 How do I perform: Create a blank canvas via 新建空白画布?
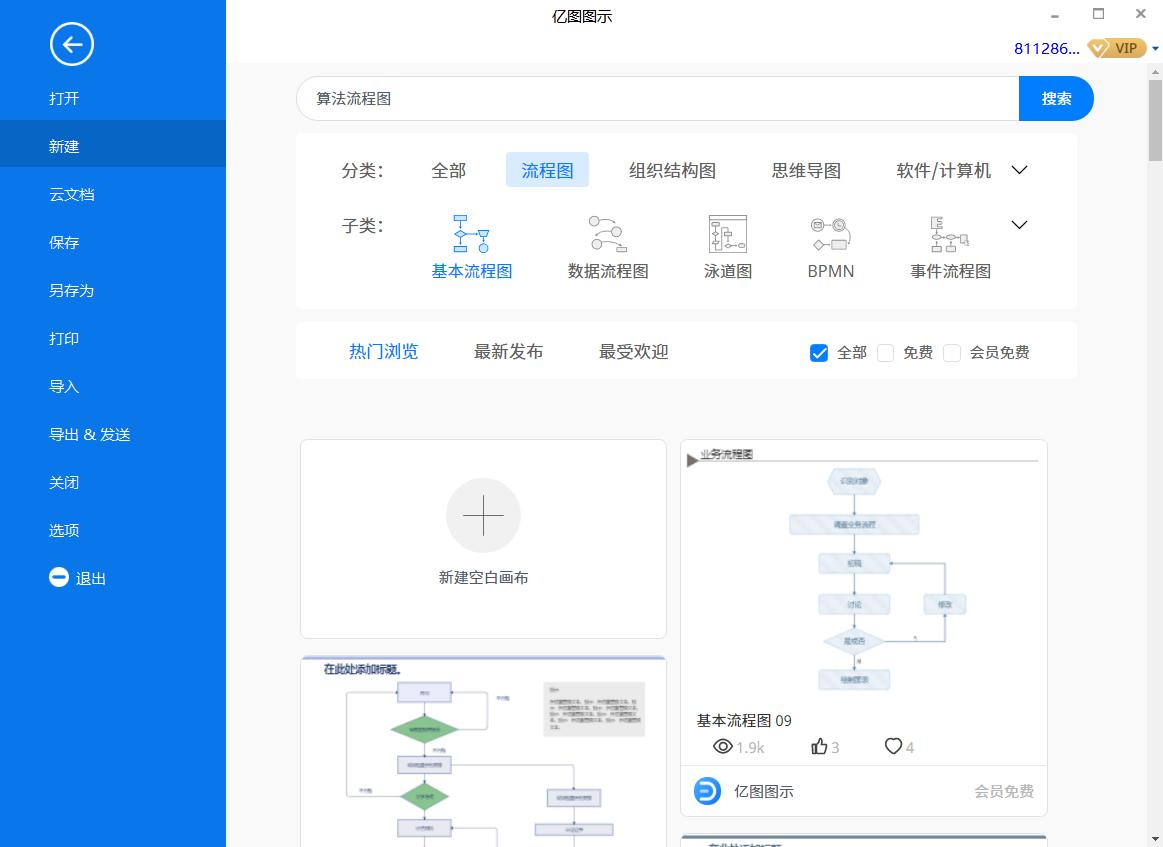click(x=483, y=538)
